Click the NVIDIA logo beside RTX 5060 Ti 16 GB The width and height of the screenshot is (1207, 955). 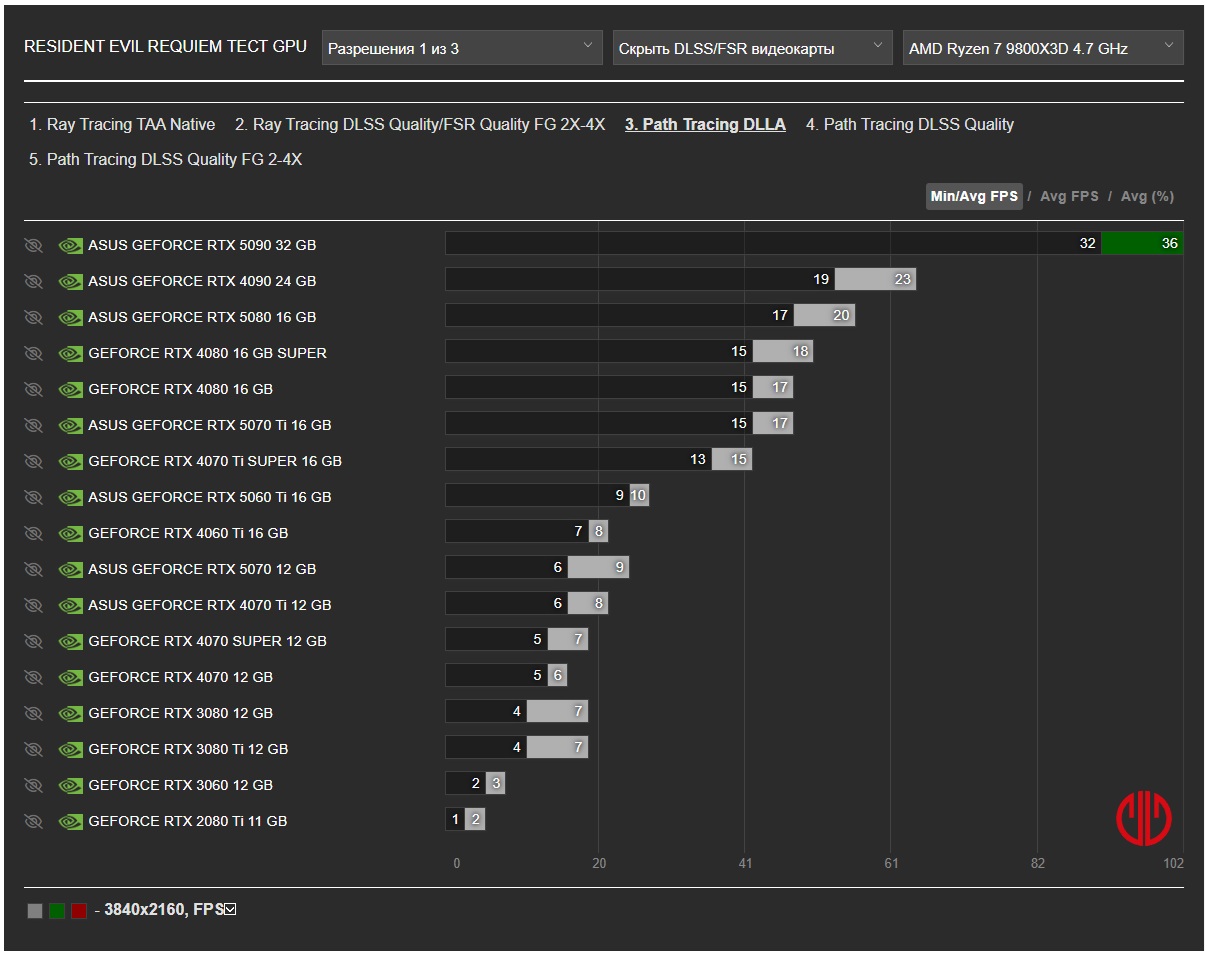tap(70, 497)
